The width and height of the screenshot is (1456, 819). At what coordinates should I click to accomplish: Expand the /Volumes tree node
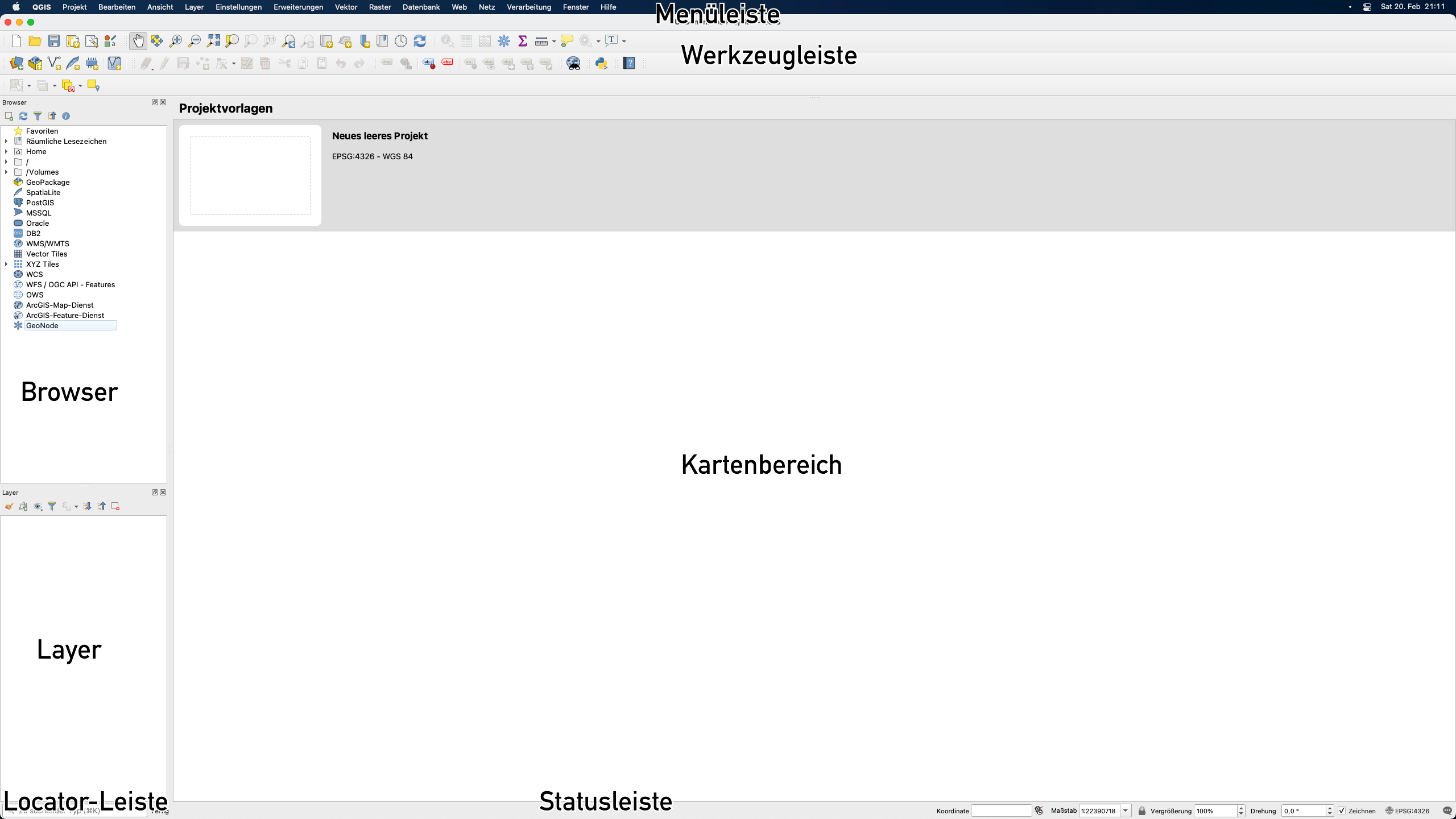6,172
